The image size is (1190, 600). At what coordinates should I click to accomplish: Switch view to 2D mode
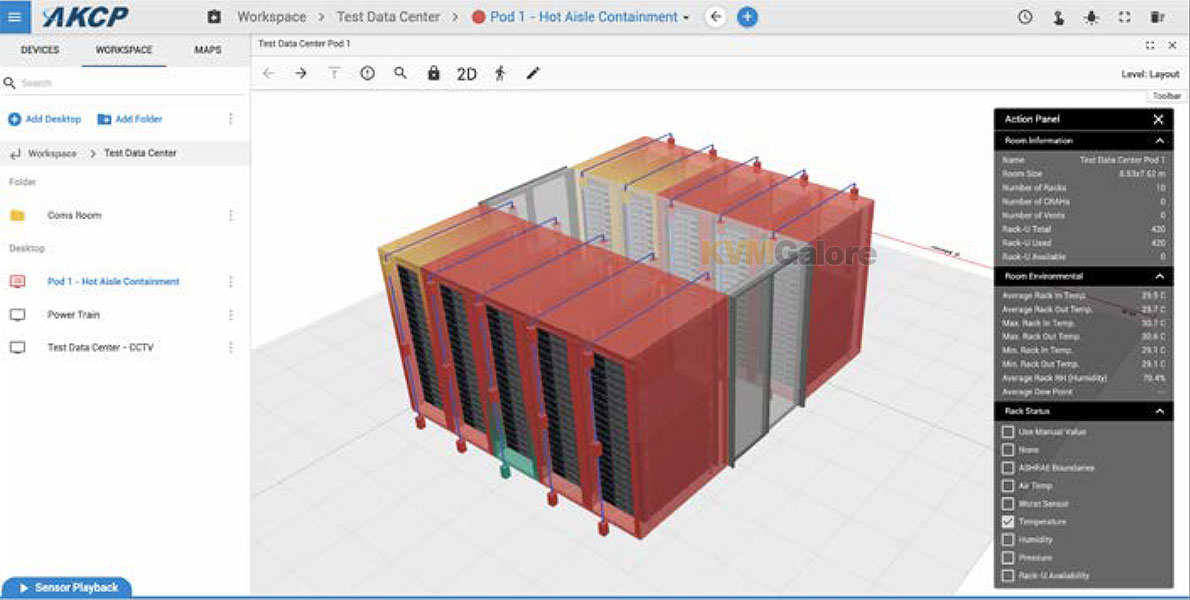pyautogui.click(x=466, y=74)
